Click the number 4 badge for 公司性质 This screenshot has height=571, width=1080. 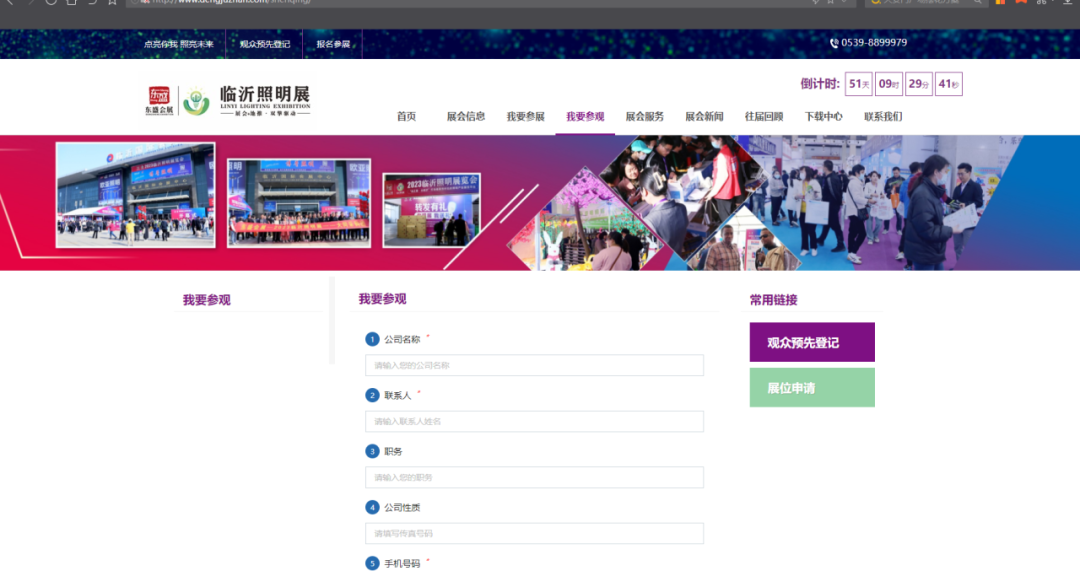coord(372,508)
